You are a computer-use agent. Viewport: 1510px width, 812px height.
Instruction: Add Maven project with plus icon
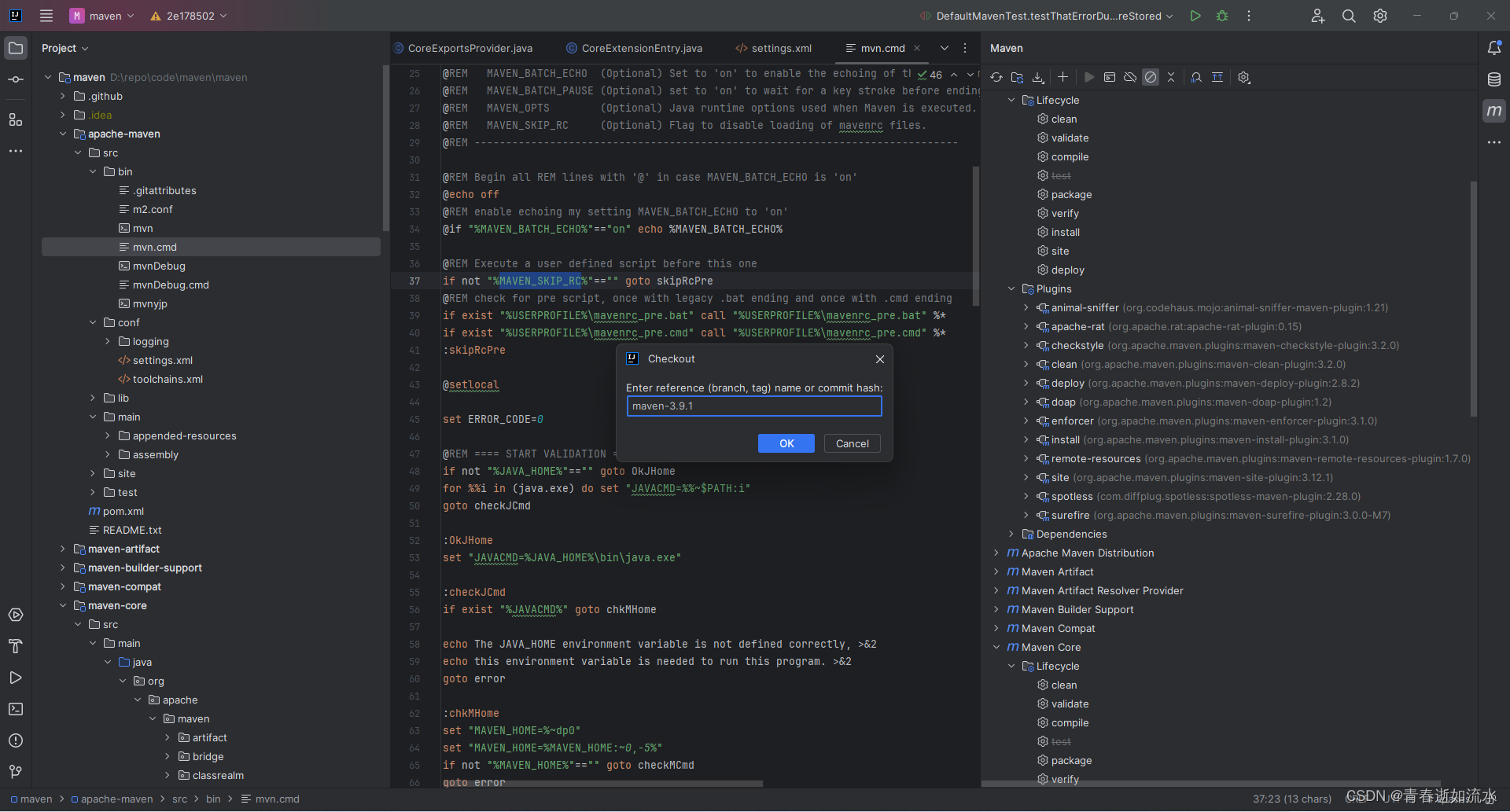point(1063,77)
